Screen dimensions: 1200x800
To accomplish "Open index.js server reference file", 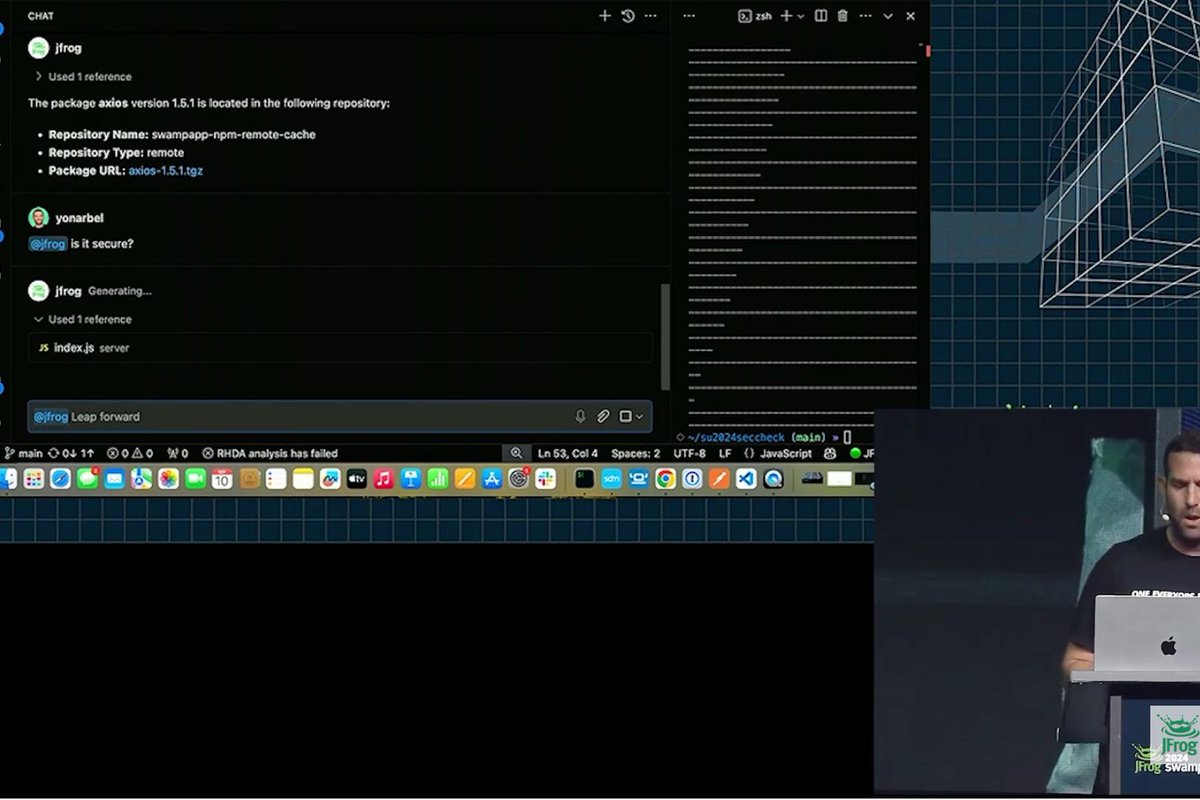I will tap(340, 348).
